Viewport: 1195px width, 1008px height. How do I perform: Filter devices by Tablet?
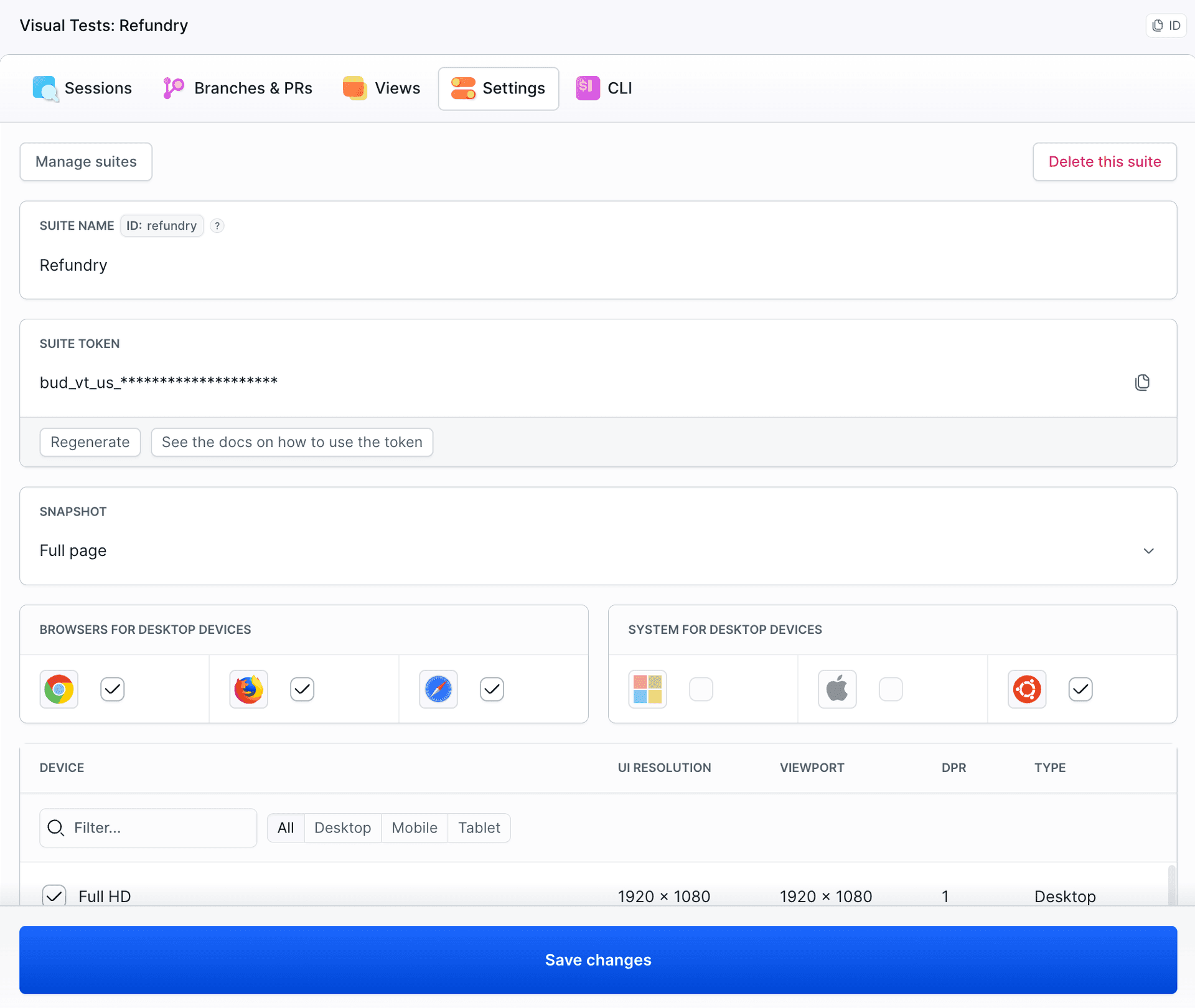[x=479, y=827]
